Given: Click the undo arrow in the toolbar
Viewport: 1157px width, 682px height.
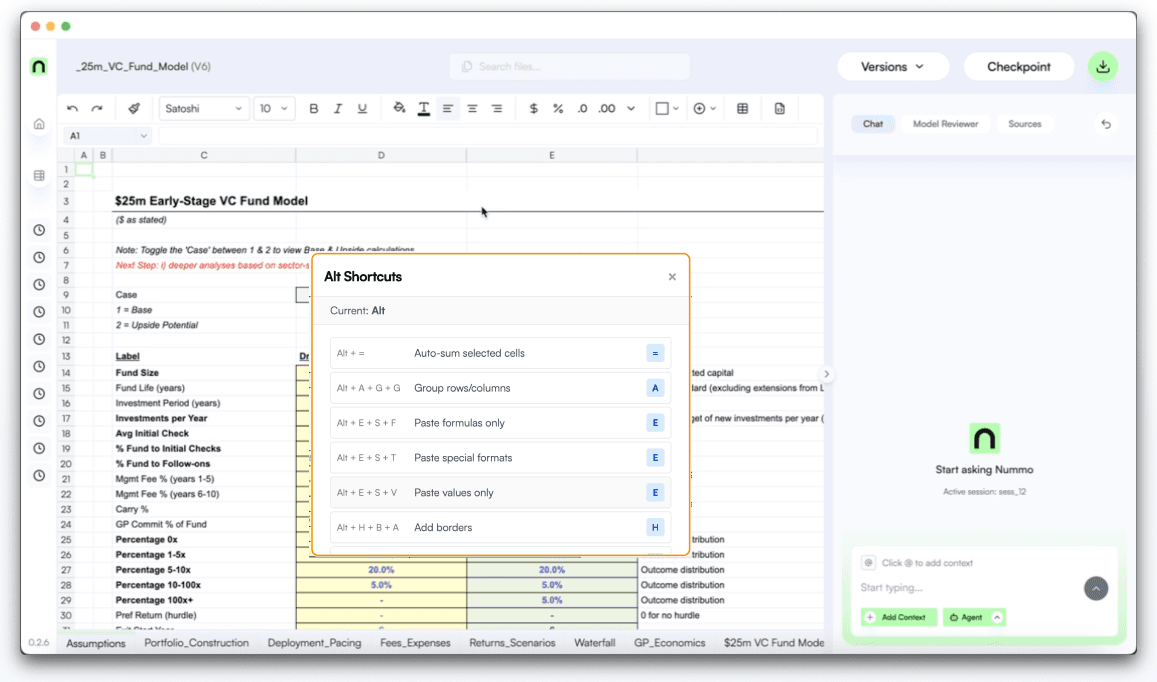Looking at the screenshot, I should (x=72, y=109).
